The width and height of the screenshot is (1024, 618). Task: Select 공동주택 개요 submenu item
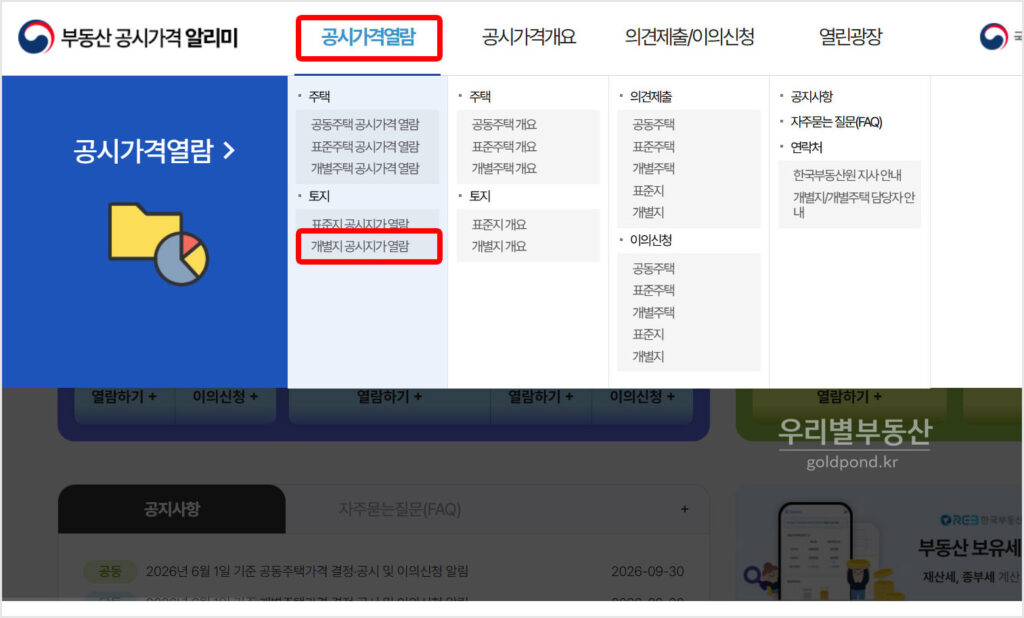(x=504, y=124)
